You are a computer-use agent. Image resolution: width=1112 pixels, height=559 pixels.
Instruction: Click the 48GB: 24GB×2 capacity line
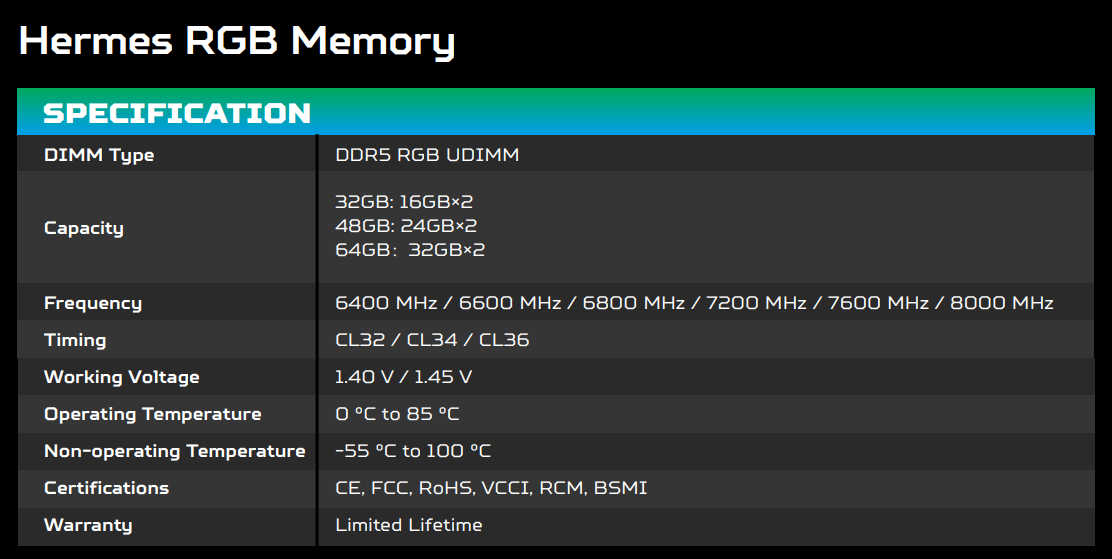406,226
